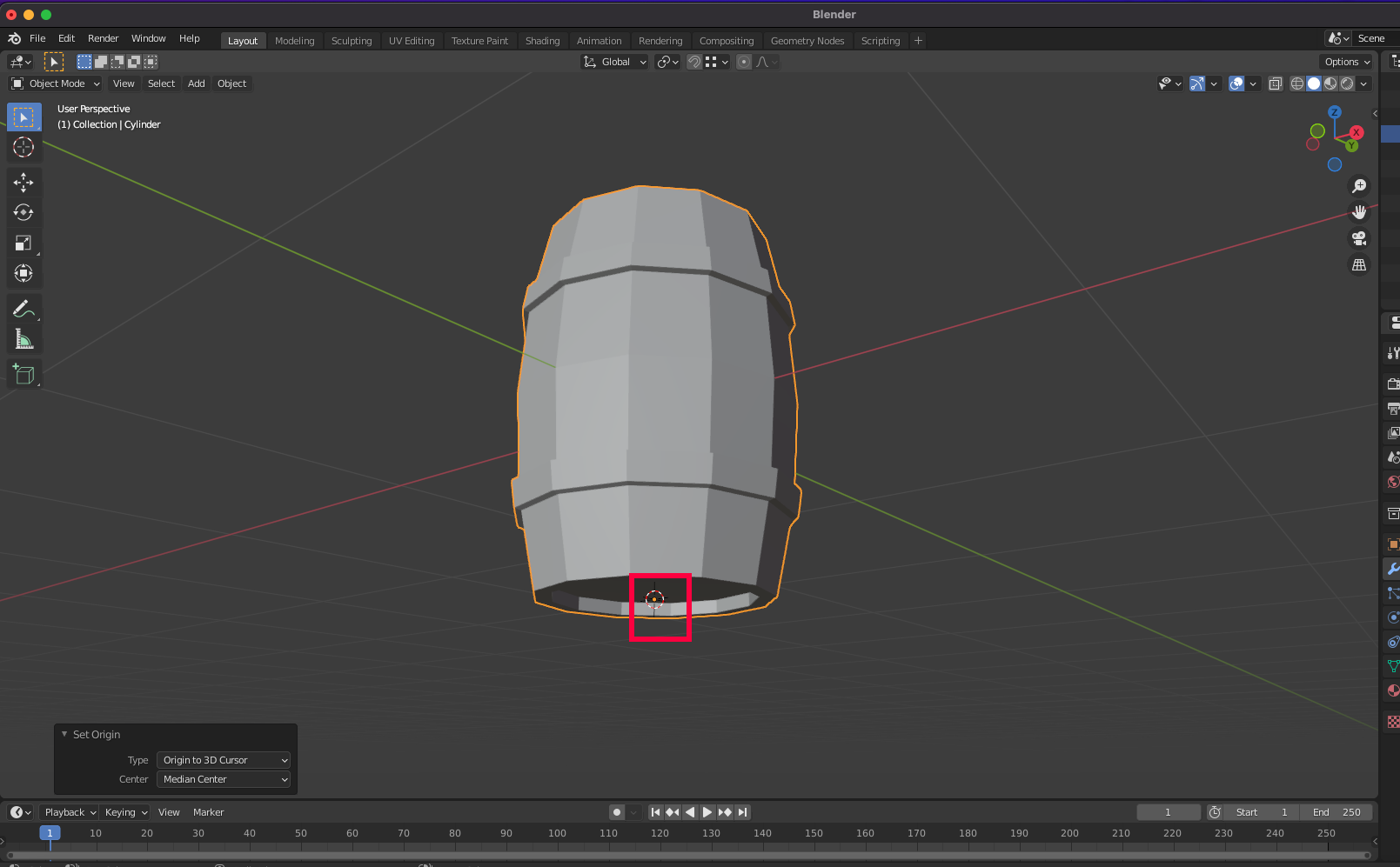
Task: Open the viewport Add menu
Action: (197, 83)
